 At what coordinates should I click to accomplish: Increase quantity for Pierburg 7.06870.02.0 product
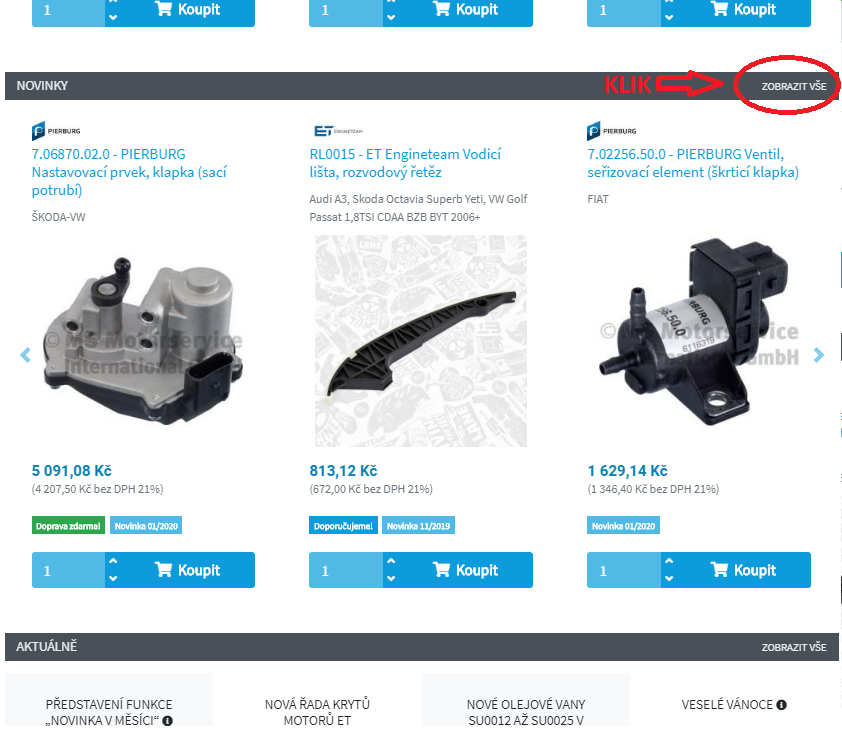(113, 561)
